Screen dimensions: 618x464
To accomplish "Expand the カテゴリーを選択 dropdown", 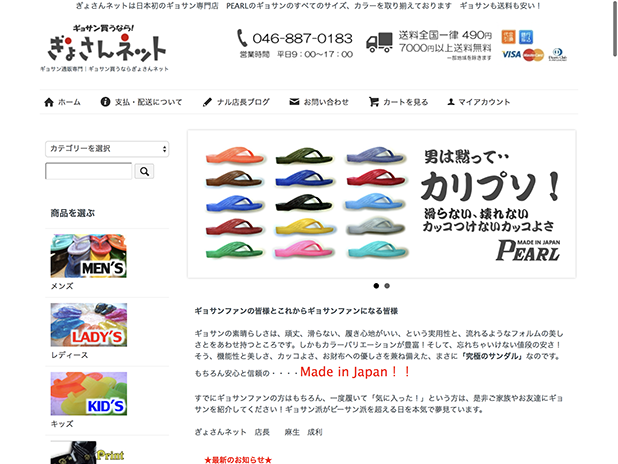I will tap(107, 149).
